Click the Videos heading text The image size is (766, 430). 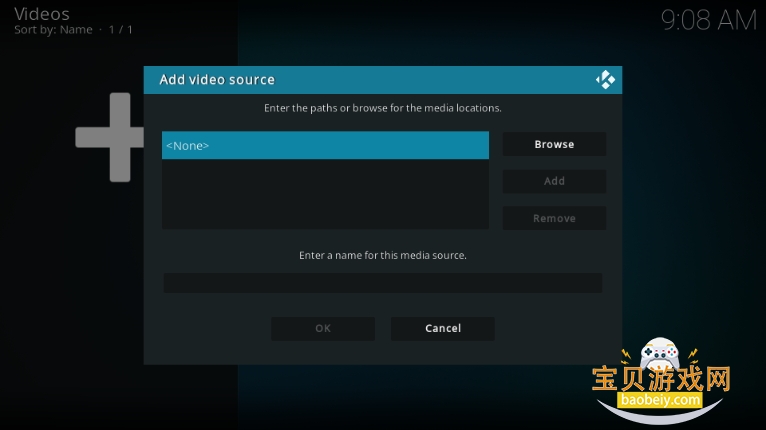pyautogui.click(x=42, y=14)
